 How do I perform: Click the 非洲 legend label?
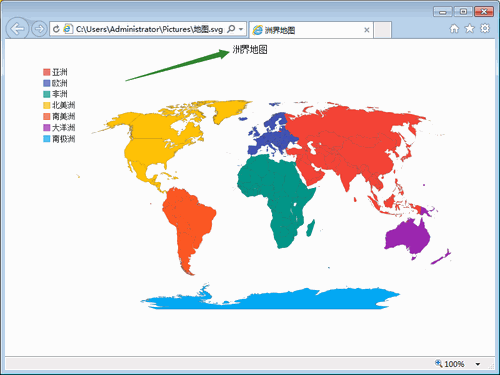click(x=60, y=94)
